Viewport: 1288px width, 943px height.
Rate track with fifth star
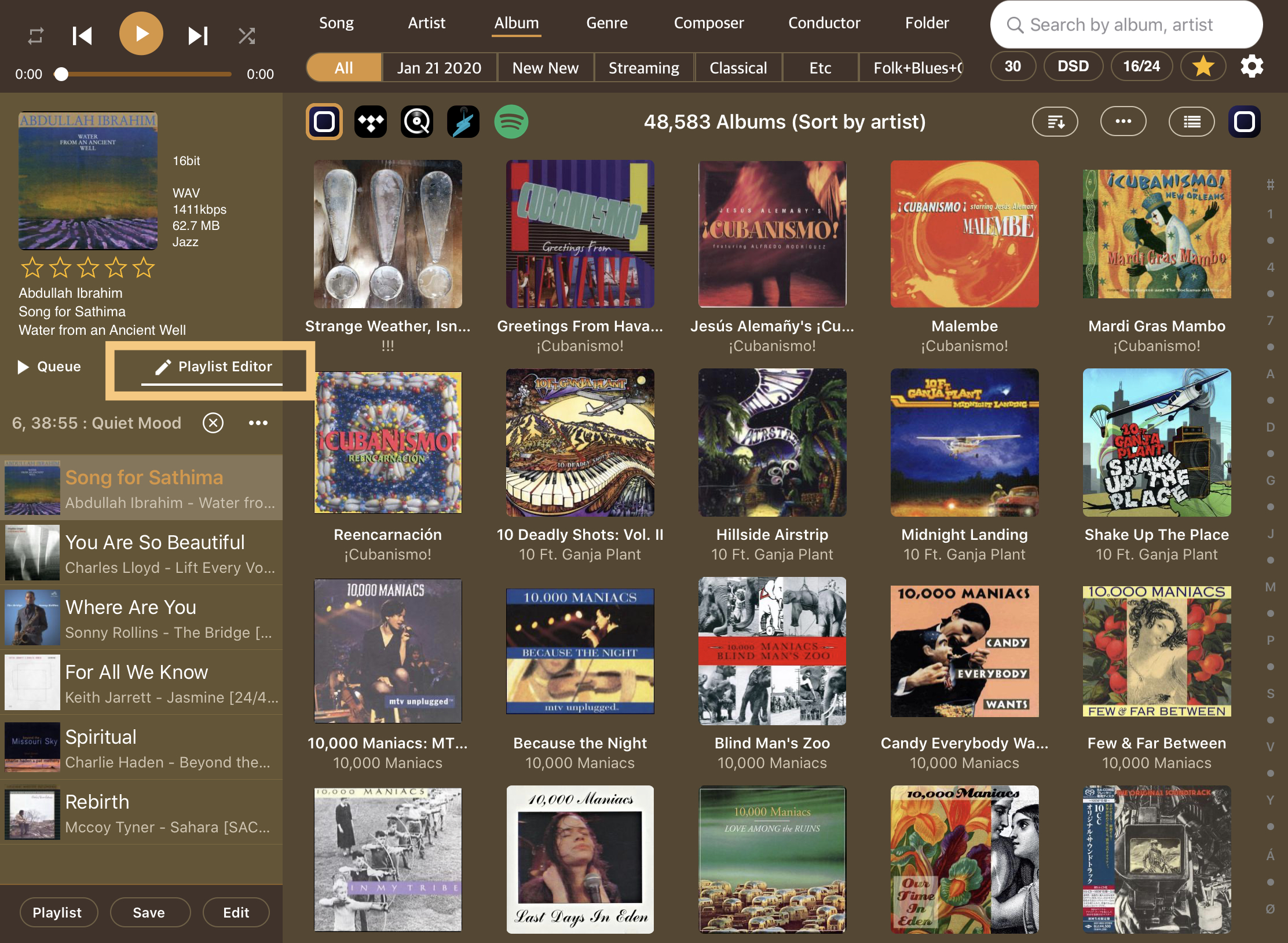coord(144,268)
